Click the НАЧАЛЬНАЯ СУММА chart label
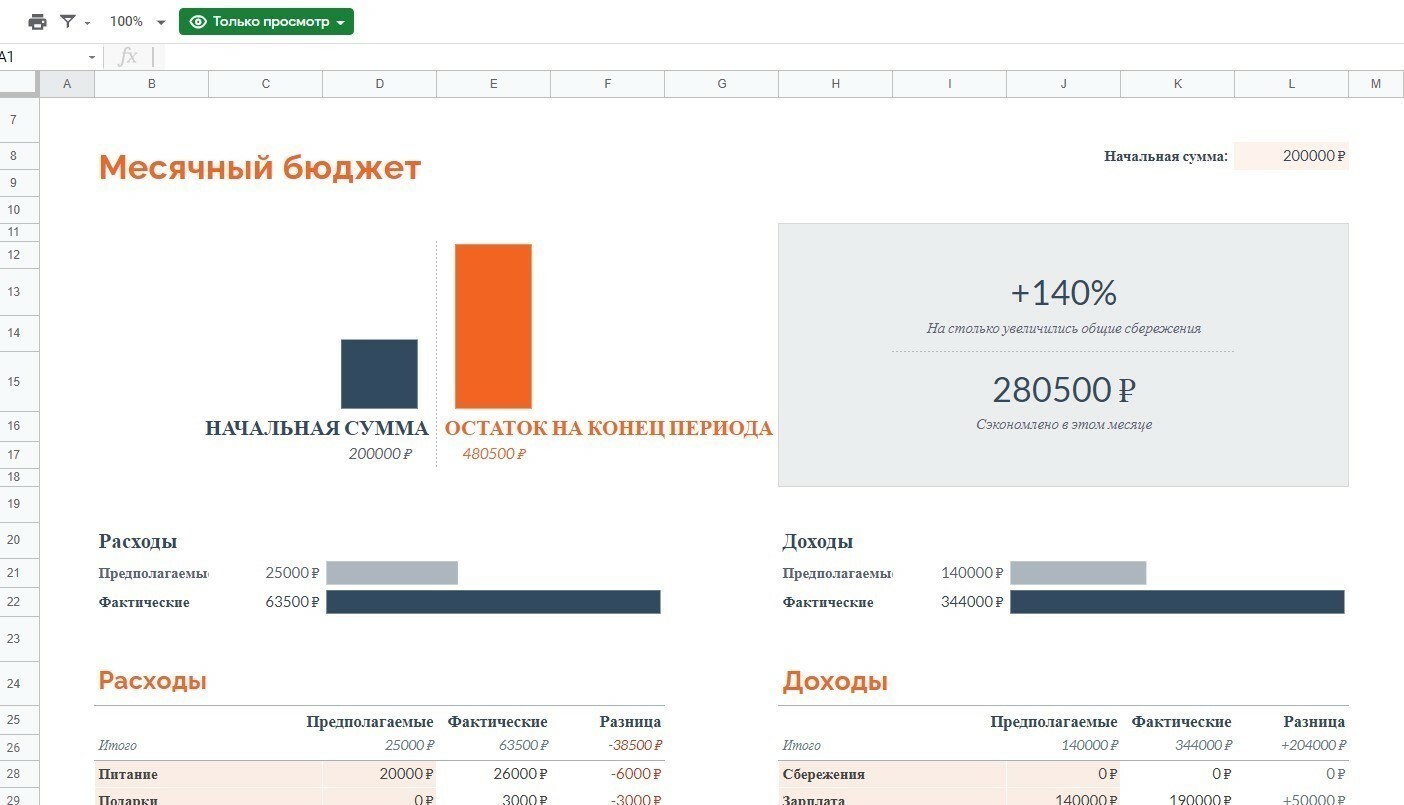1404x805 pixels. click(x=317, y=428)
